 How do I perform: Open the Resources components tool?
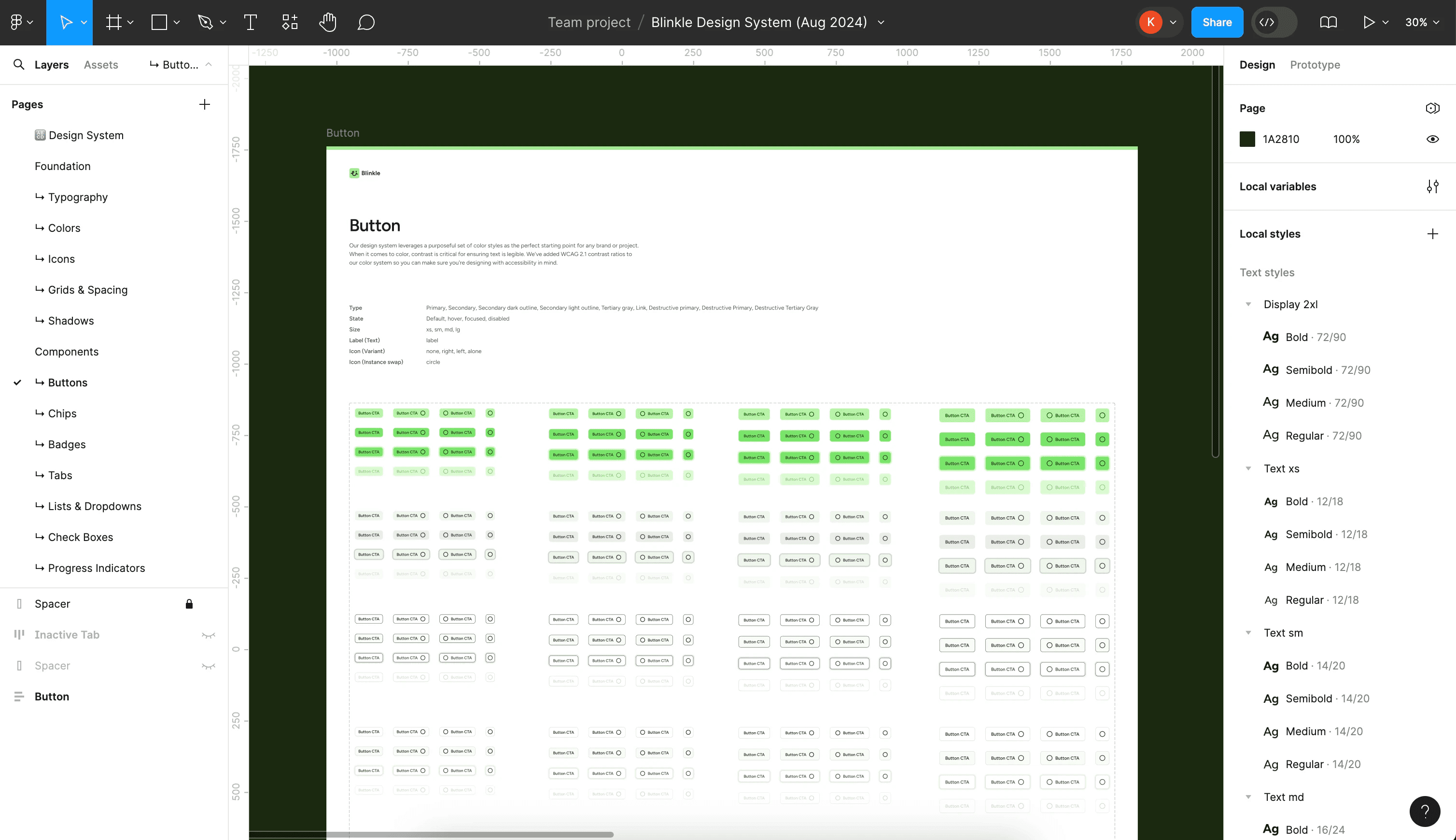(x=289, y=23)
